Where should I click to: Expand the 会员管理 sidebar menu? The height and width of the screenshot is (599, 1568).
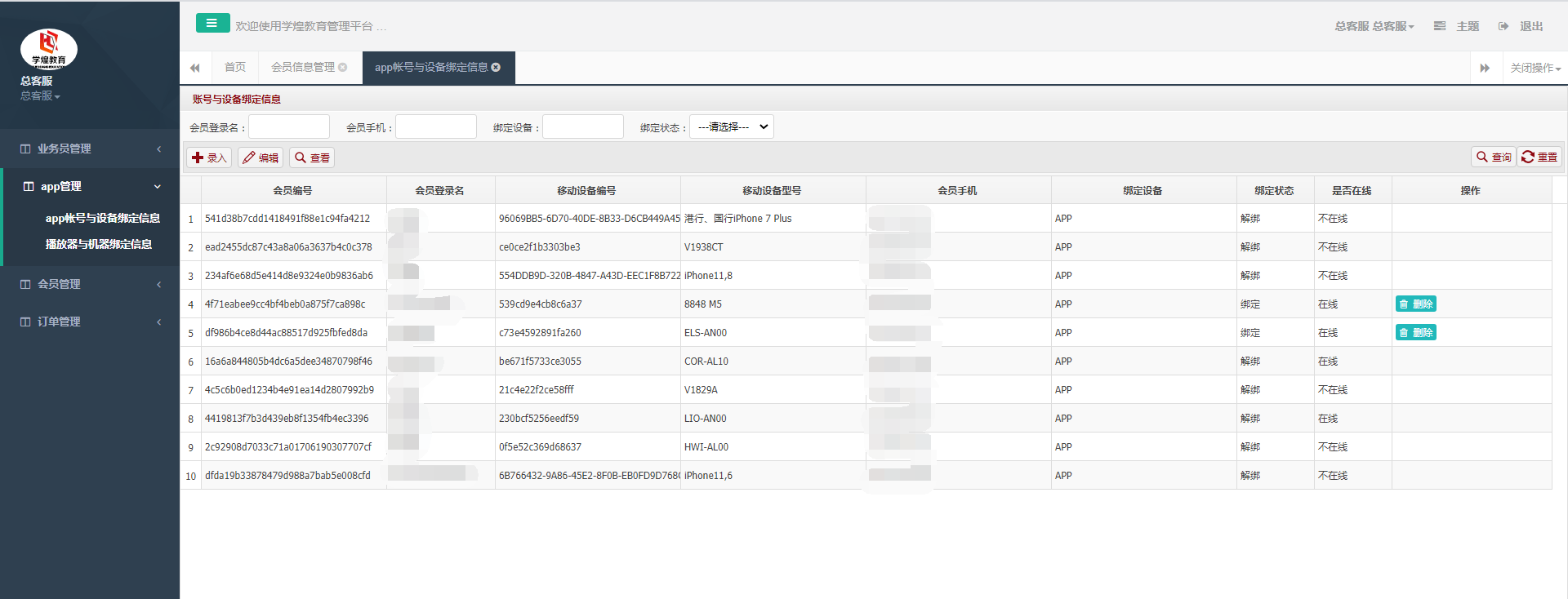[90, 284]
